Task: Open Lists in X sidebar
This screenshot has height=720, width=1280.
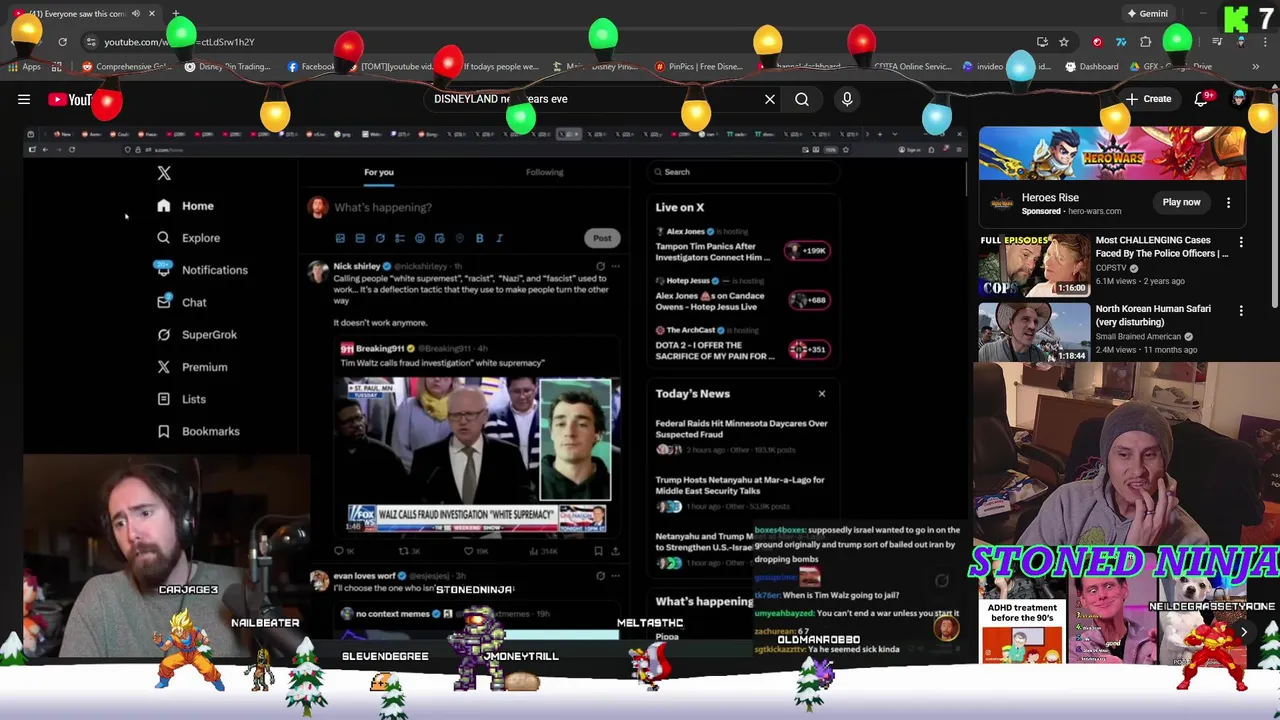Action: (181, 399)
